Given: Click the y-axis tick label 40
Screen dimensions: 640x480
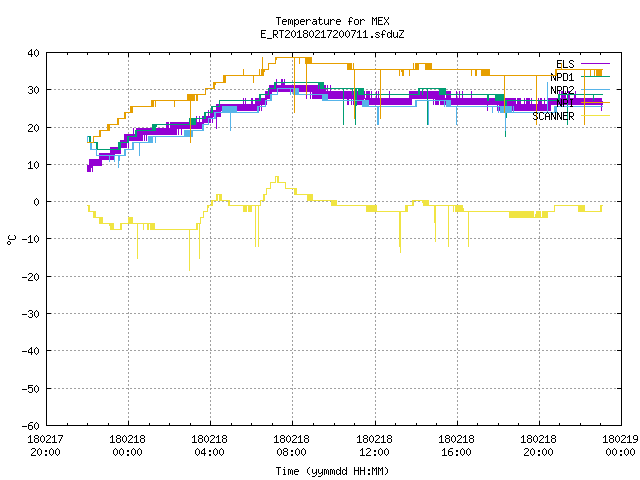Looking at the screenshot, I should [33, 53].
